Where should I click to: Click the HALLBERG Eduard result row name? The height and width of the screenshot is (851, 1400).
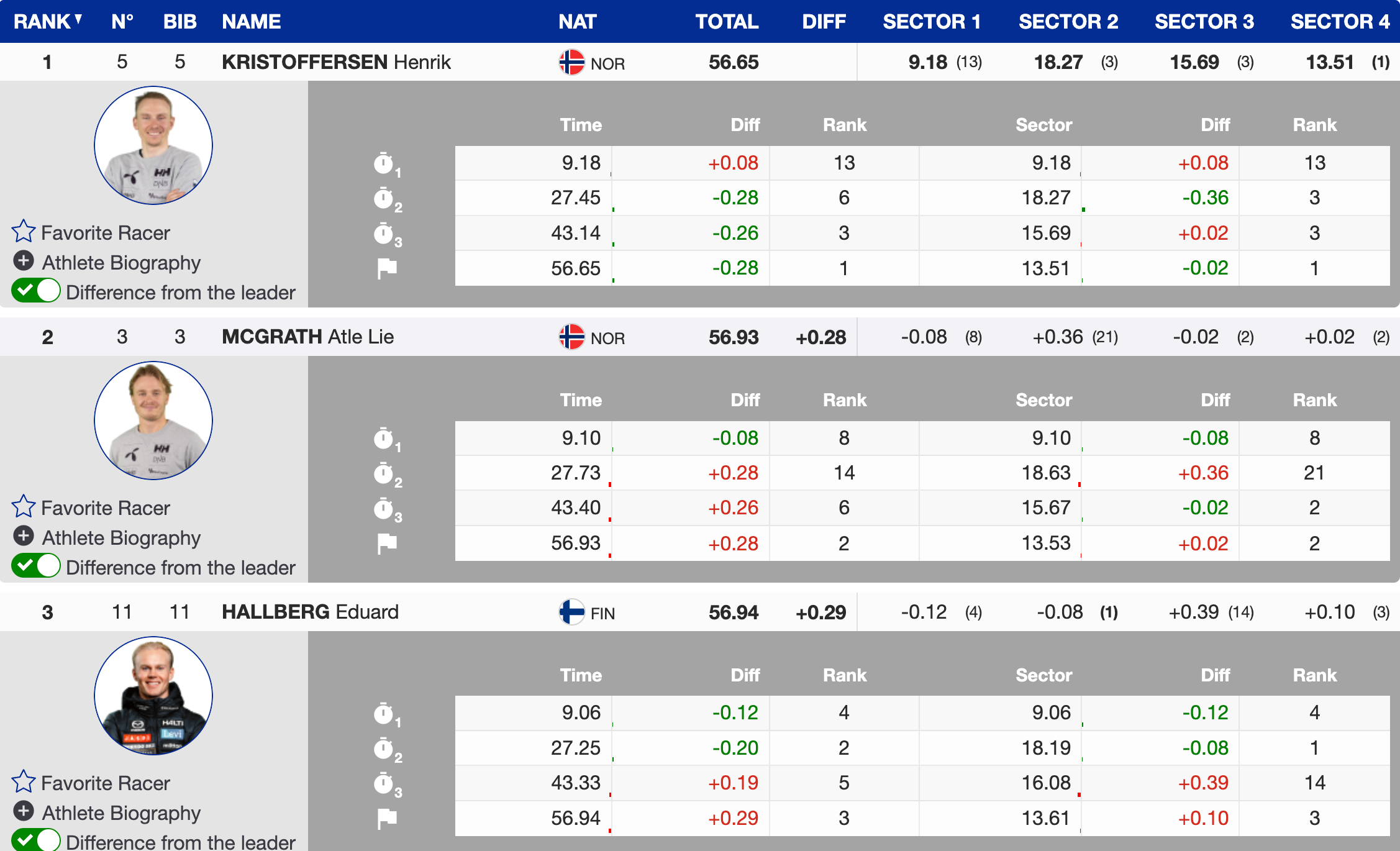point(310,612)
